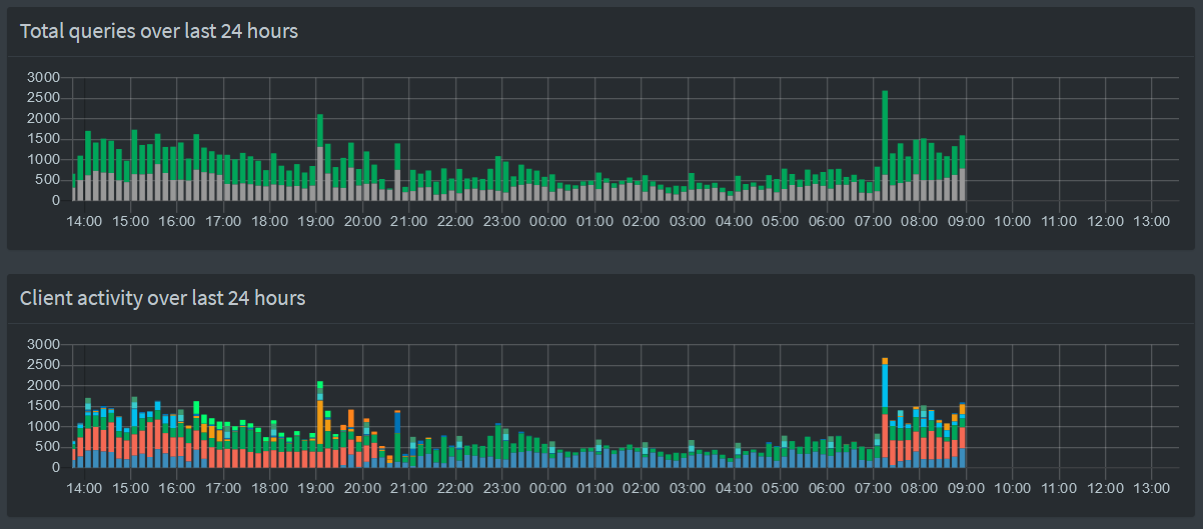Click the "Client activity over last 24 hours" heading
The height and width of the screenshot is (529, 1203).
[162, 298]
